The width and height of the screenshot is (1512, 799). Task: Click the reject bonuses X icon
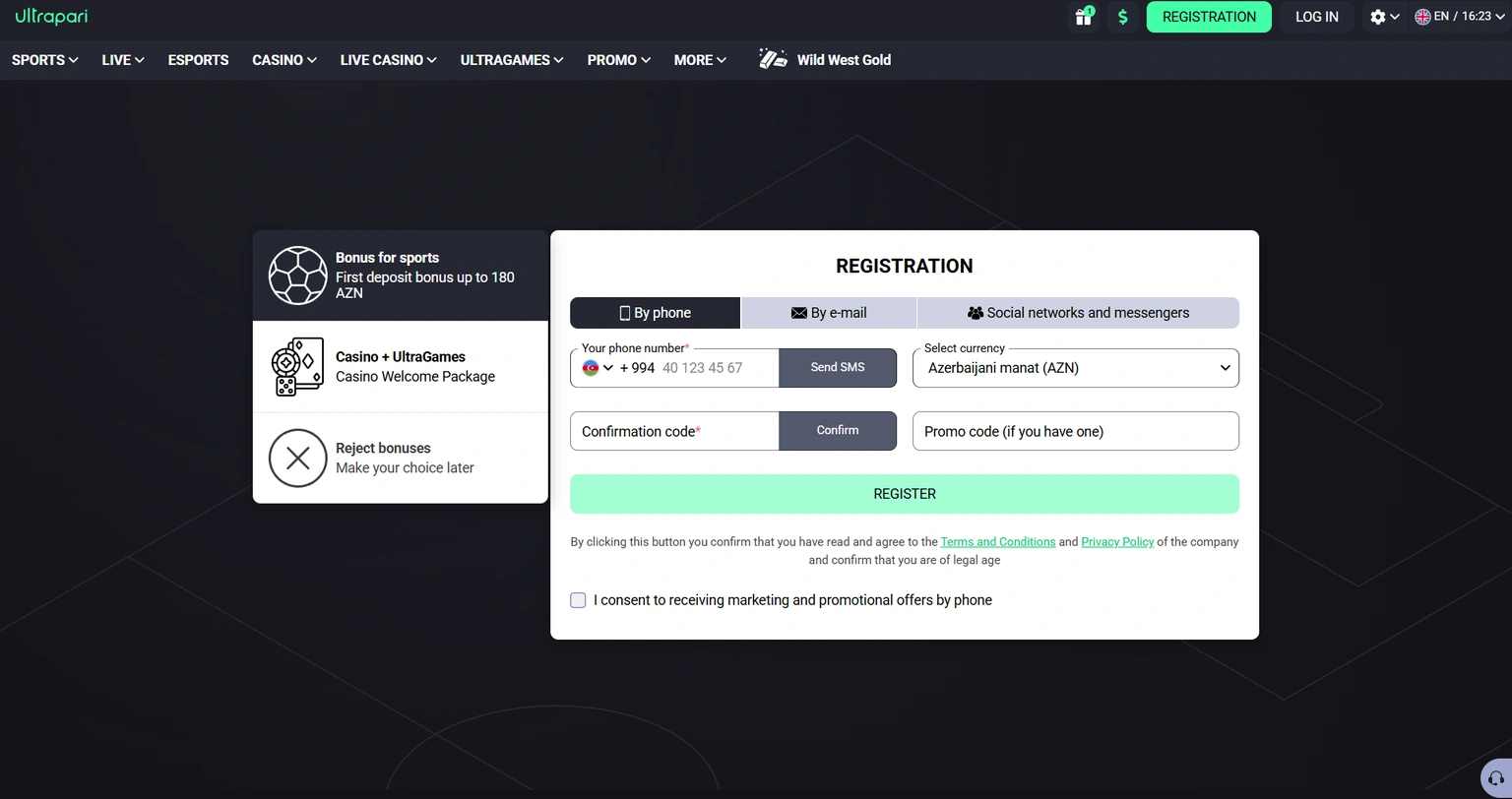(297, 458)
